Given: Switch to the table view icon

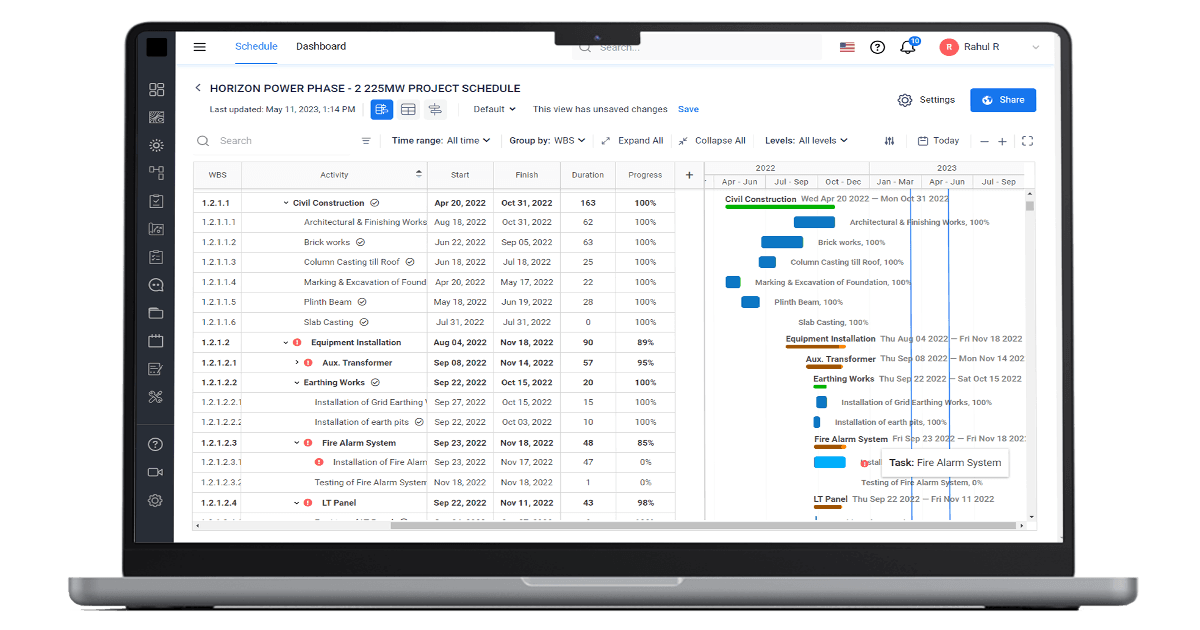Looking at the screenshot, I should [408, 109].
